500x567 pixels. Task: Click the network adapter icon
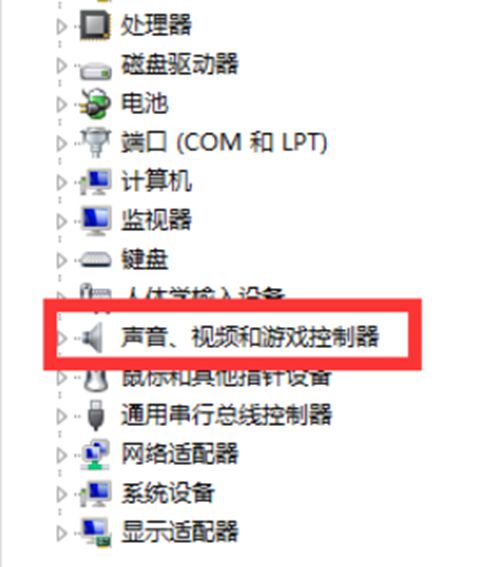point(95,454)
